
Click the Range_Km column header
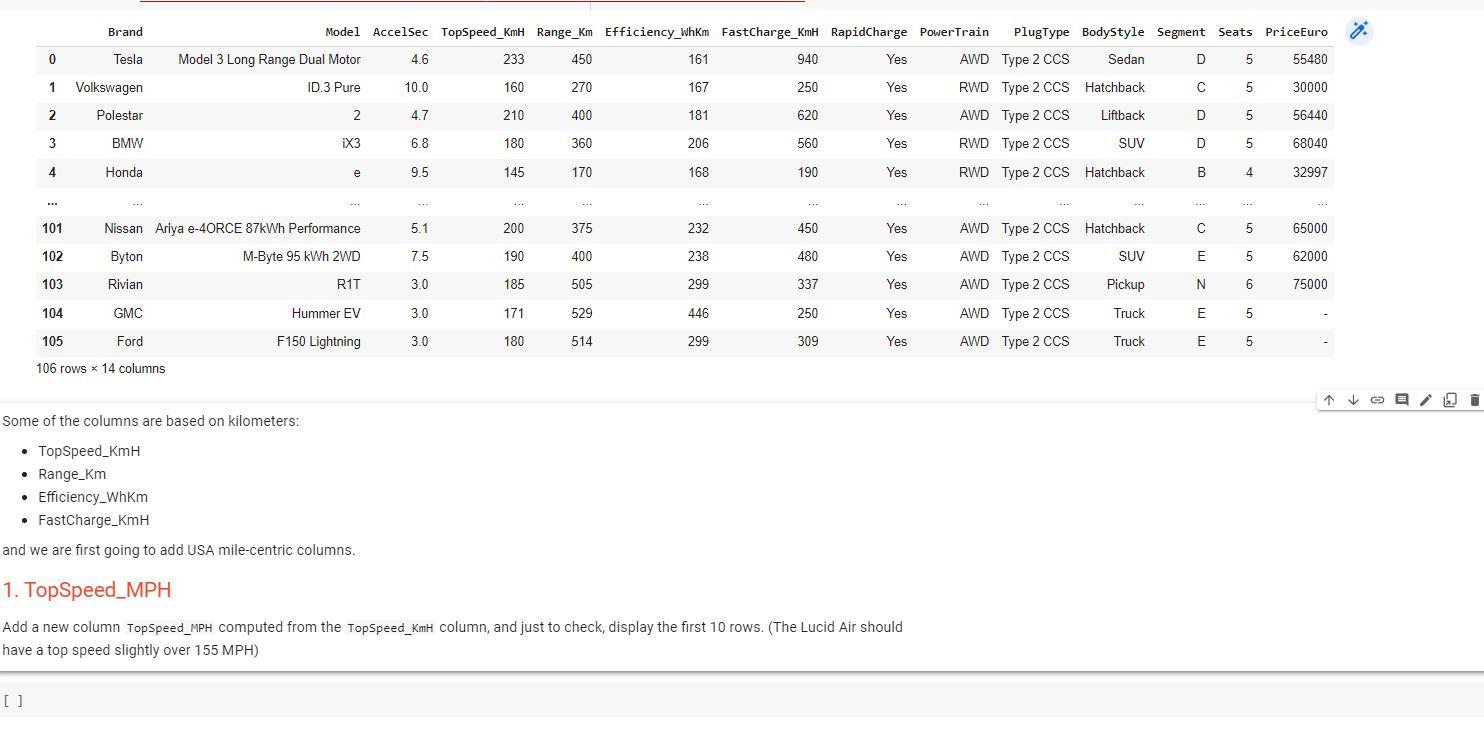click(565, 32)
